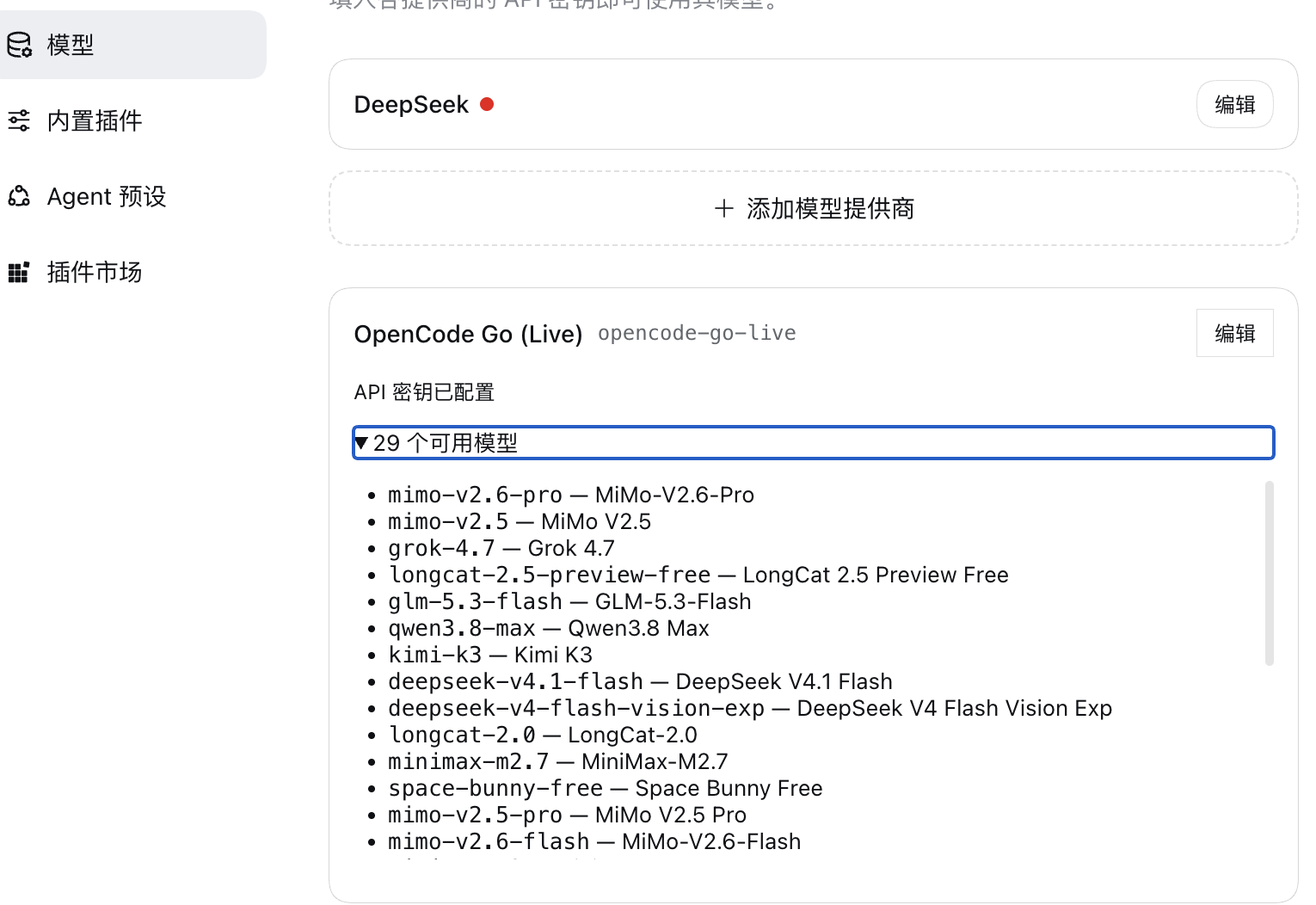This screenshot has width=1316, height=905.
Task: Open the 插件市场 sidebar section
Action: pos(133,272)
